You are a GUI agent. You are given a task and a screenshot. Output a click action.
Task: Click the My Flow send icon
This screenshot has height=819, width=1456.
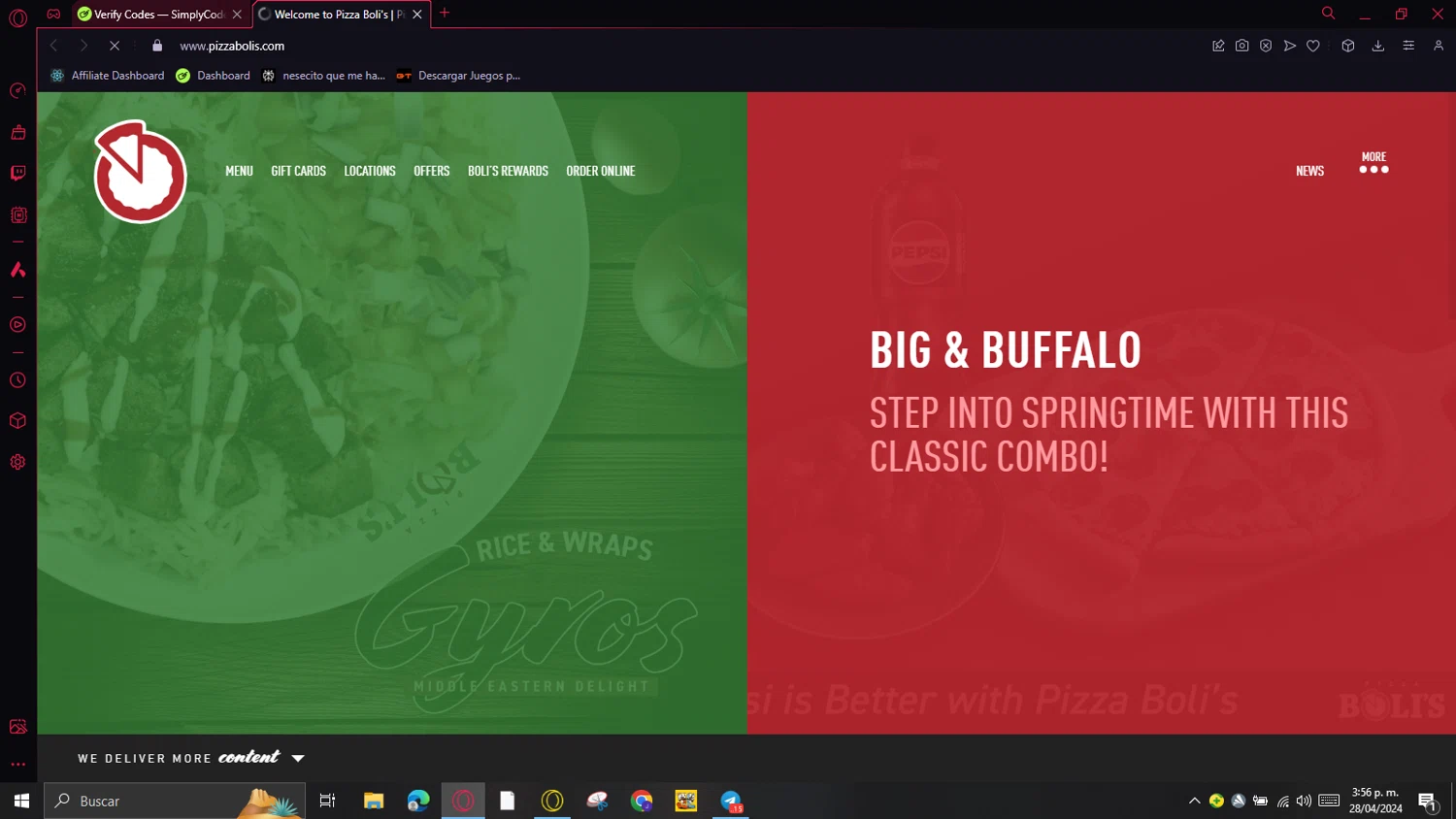[1289, 46]
